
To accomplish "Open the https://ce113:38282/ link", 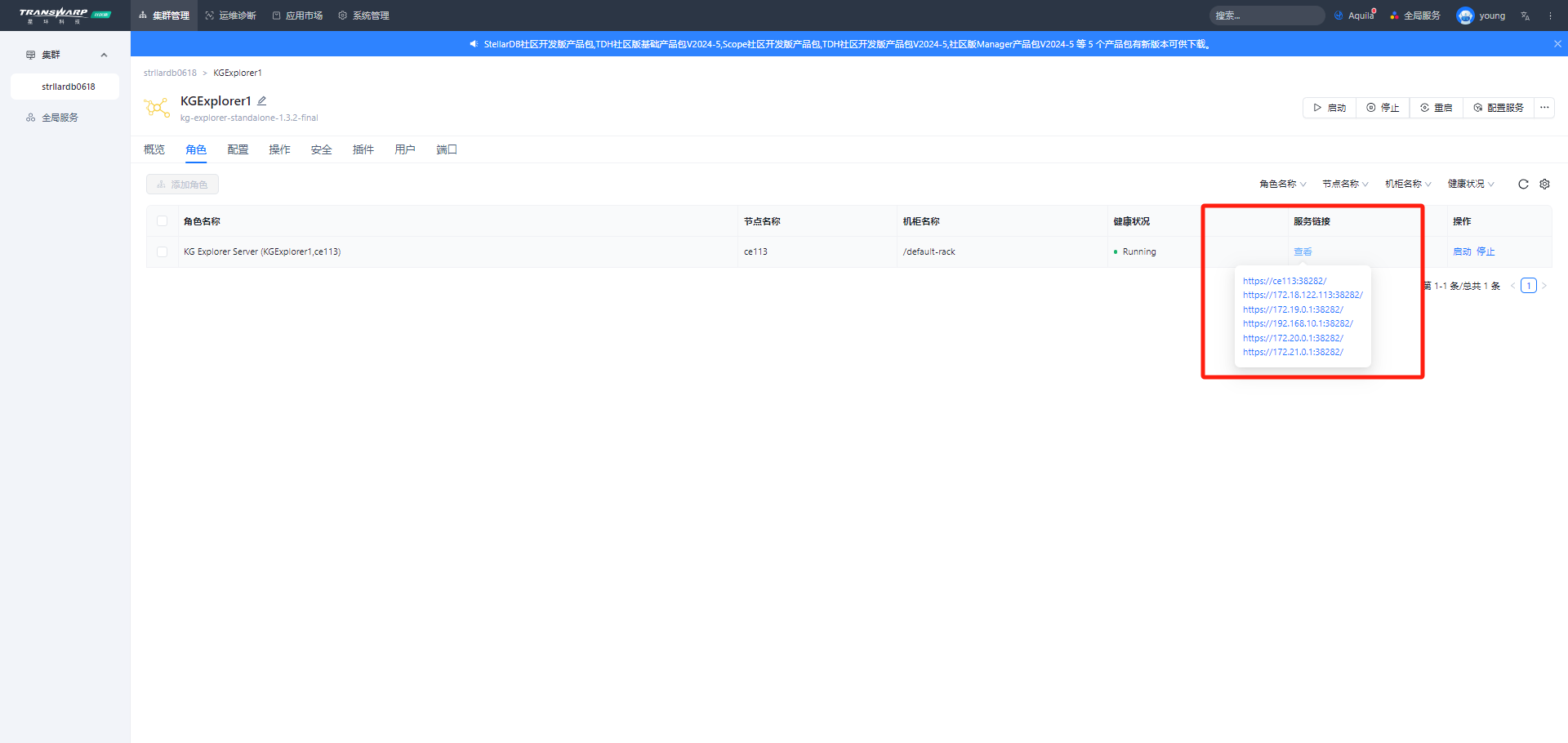I will click(x=1285, y=281).
